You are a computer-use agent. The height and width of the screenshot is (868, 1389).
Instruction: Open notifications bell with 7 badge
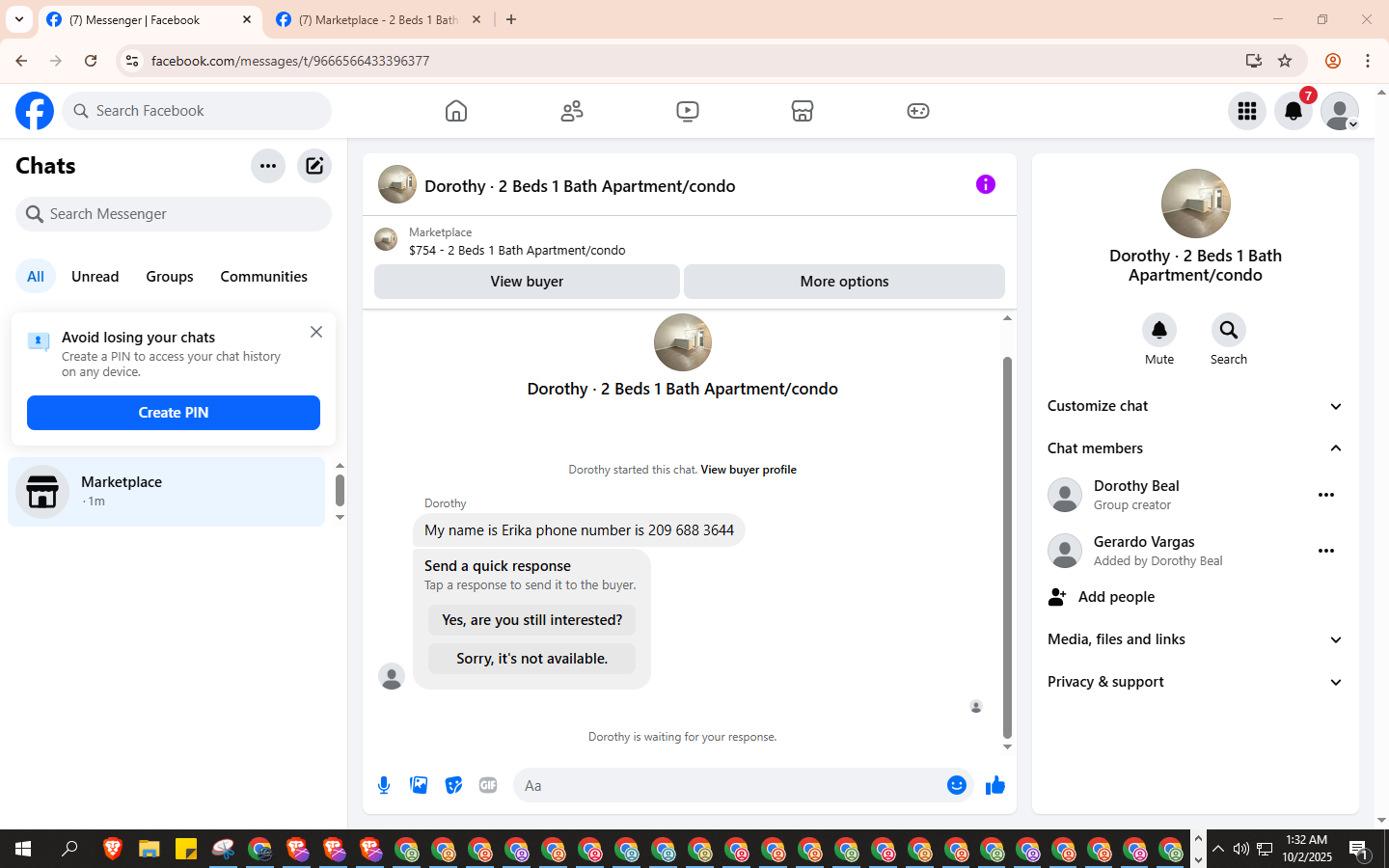1294,111
